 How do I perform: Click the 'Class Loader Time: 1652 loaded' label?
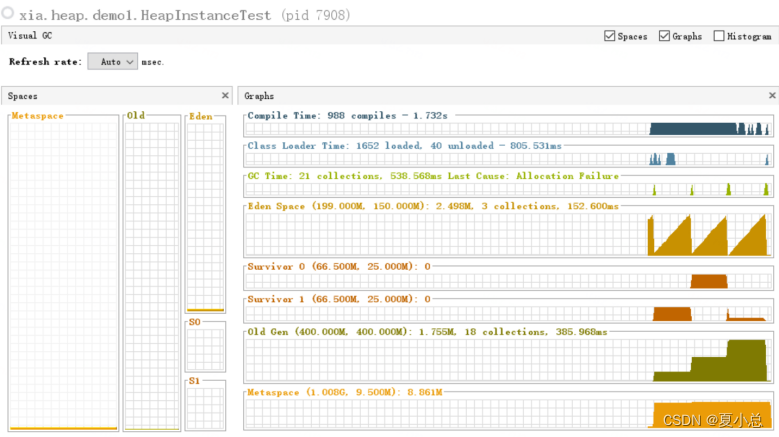coord(335,146)
